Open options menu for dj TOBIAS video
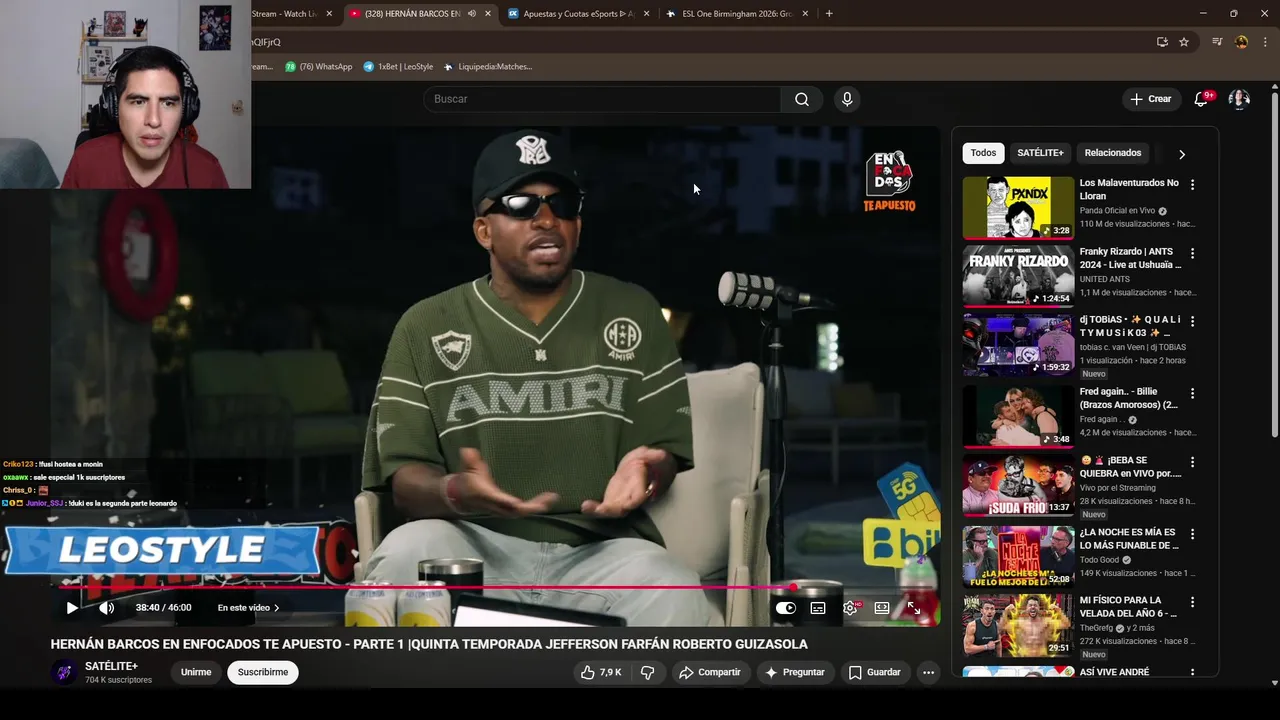Viewport: 1280px width, 720px height. [1192, 322]
